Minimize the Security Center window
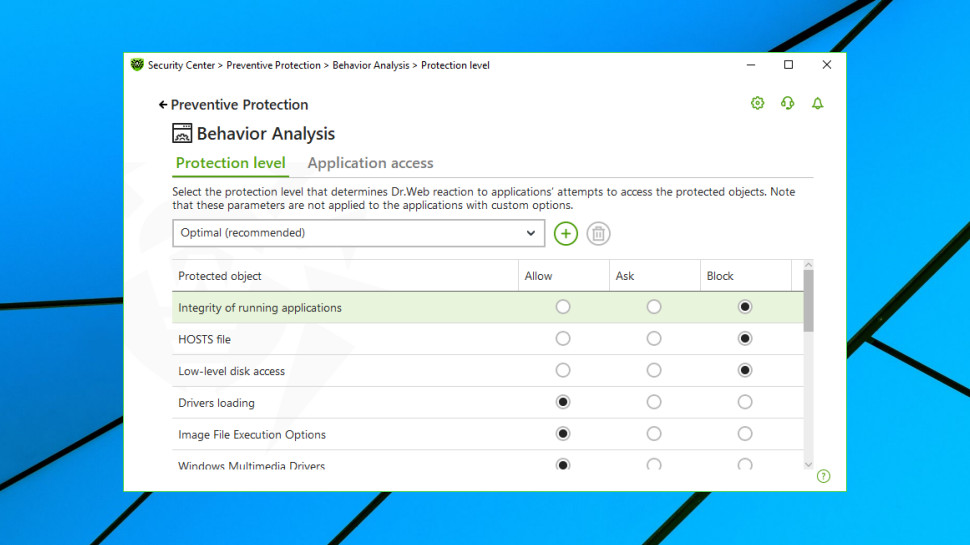Screen dimensions: 970x545 [x=750, y=65]
